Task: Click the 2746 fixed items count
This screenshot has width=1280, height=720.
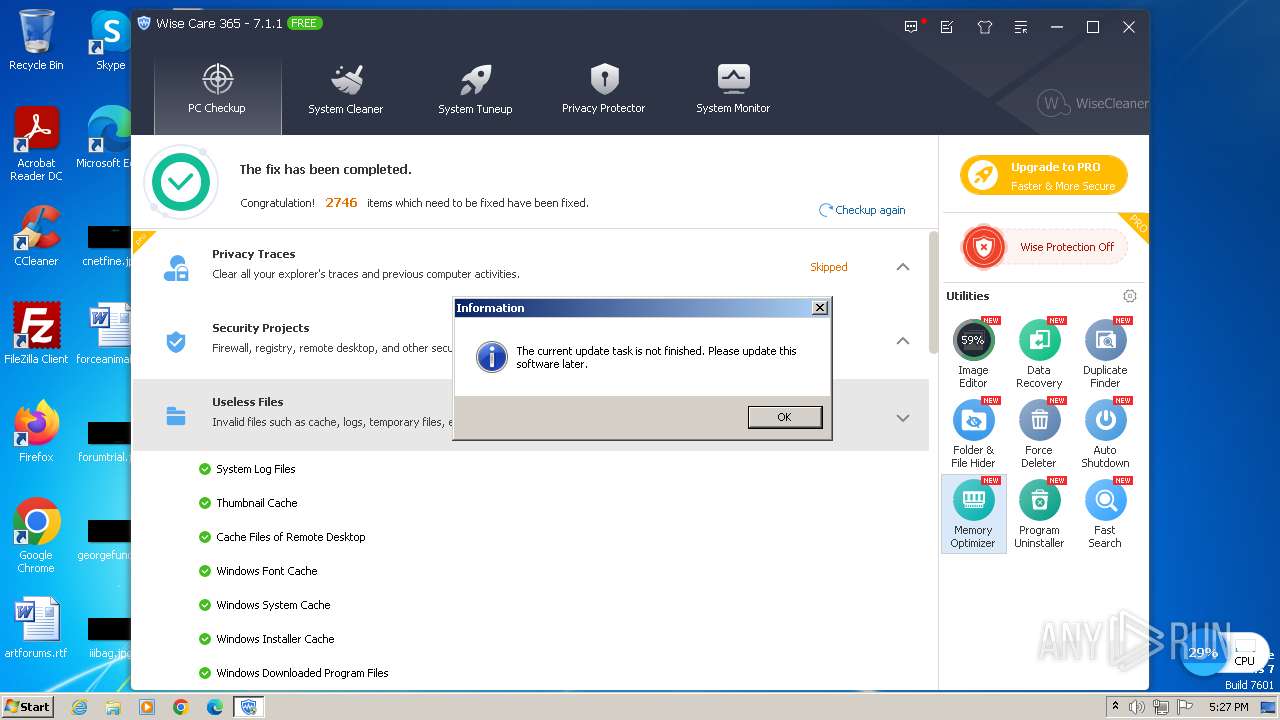Action: (x=341, y=202)
